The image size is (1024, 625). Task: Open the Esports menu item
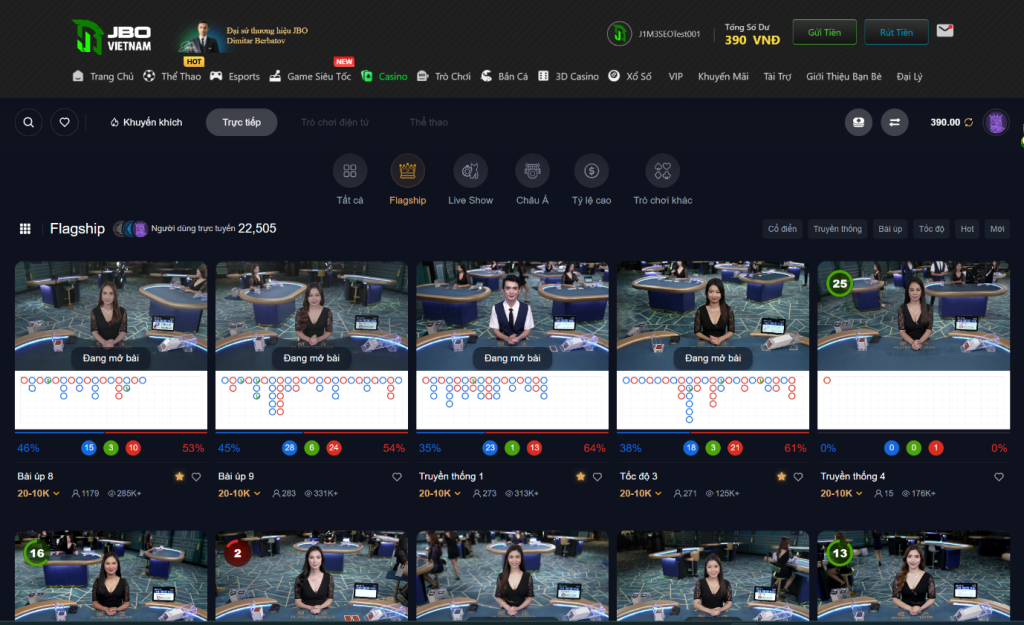[235, 76]
